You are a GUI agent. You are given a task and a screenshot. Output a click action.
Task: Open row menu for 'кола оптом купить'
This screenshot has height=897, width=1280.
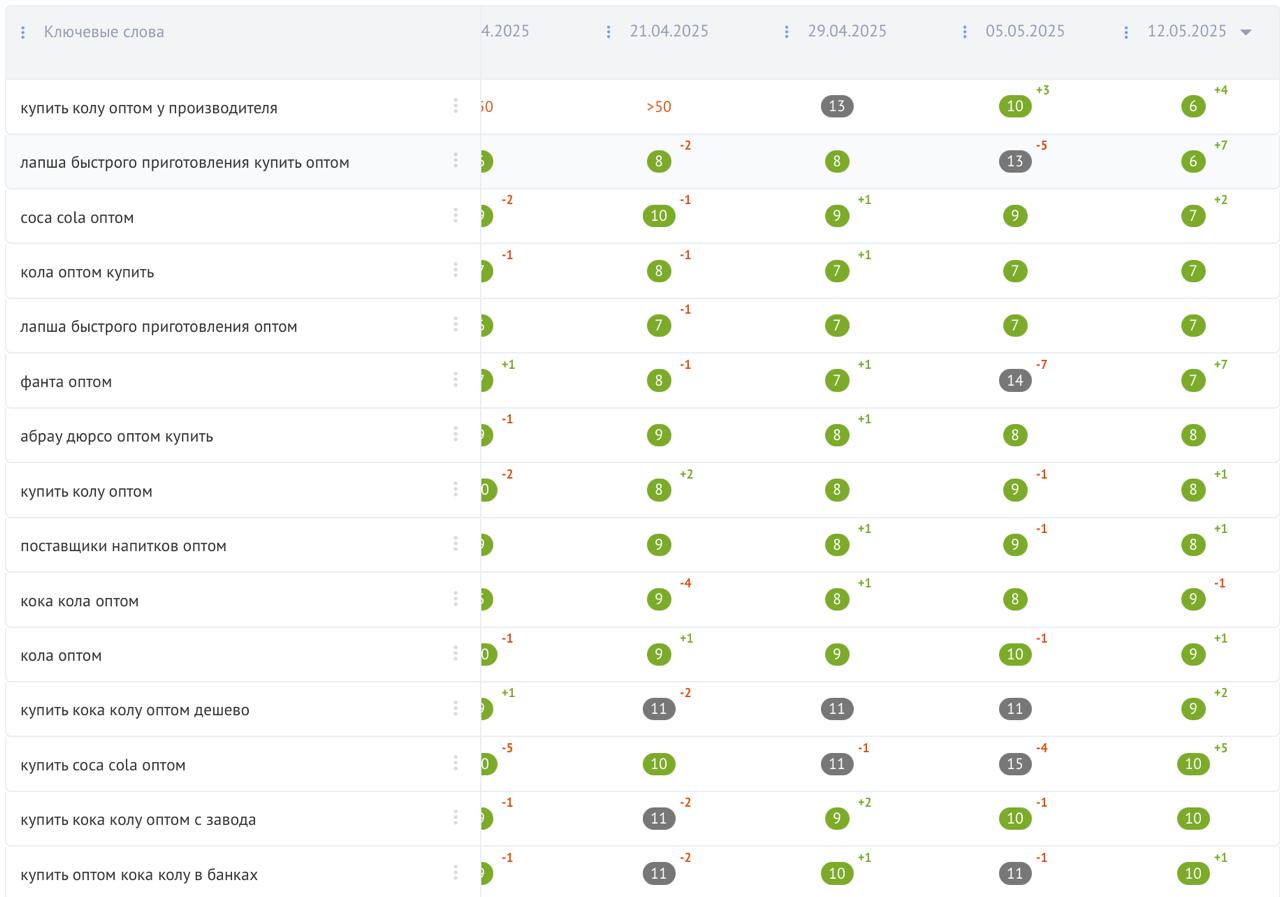coord(455,270)
